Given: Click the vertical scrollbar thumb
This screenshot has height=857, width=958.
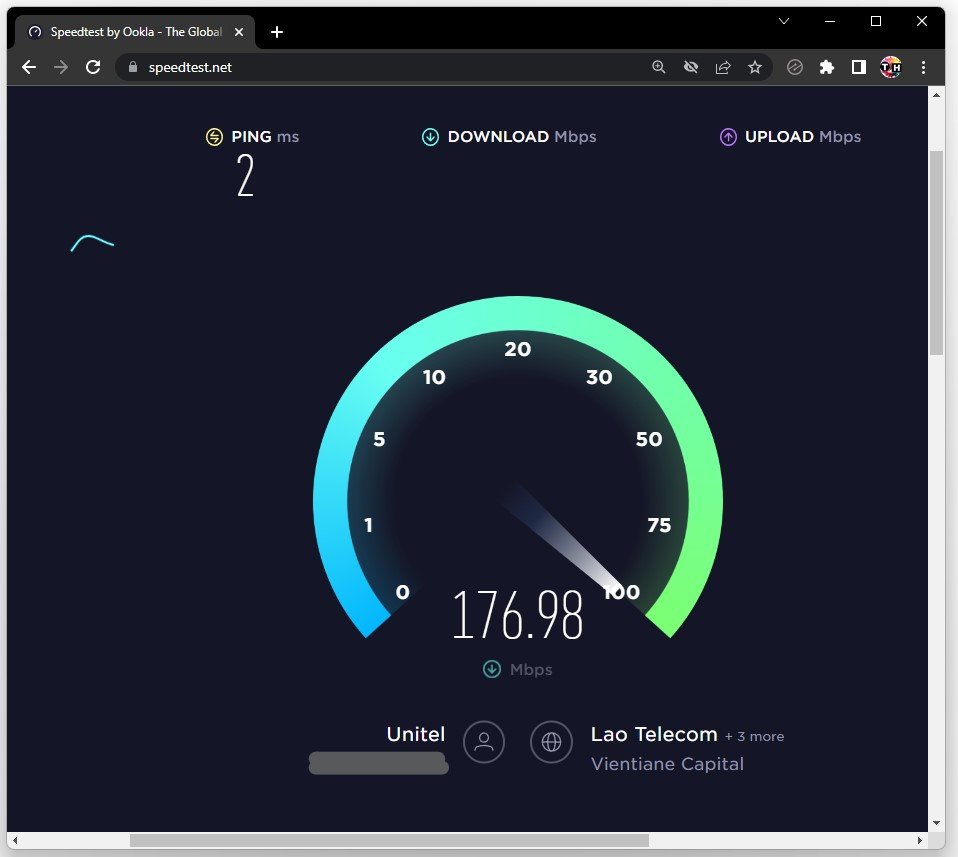Looking at the screenshot, I should [936, 253].
